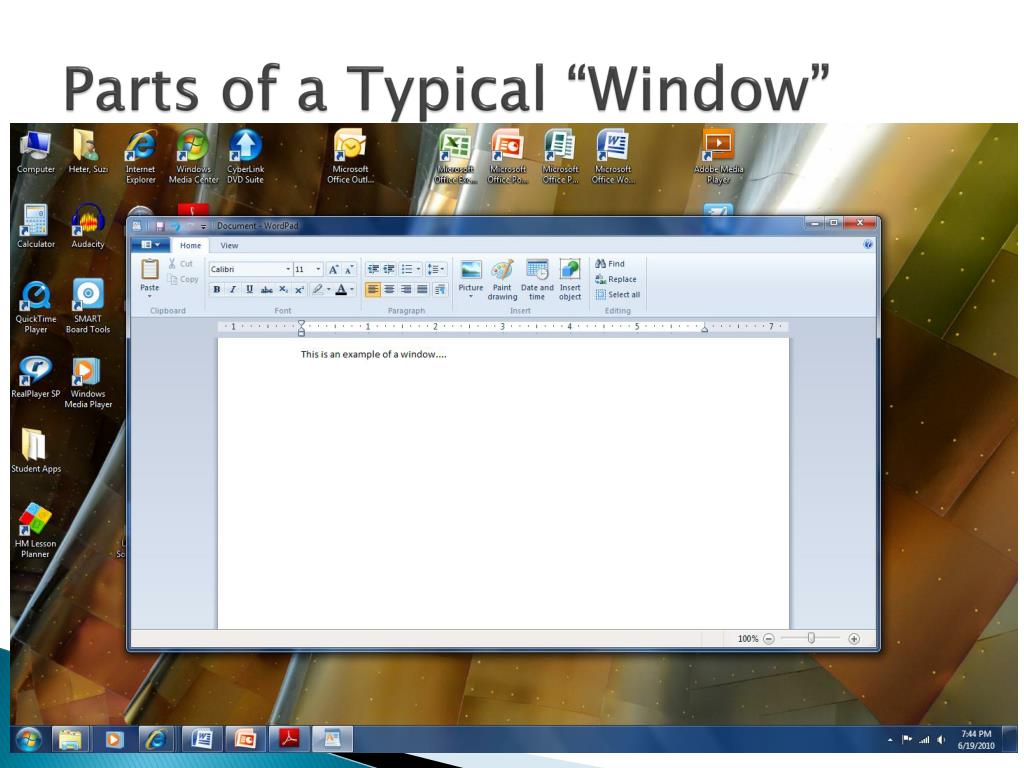Screen dimensions: 1024x768
Task: Select Center text alignment
Action: click(389, 289)
